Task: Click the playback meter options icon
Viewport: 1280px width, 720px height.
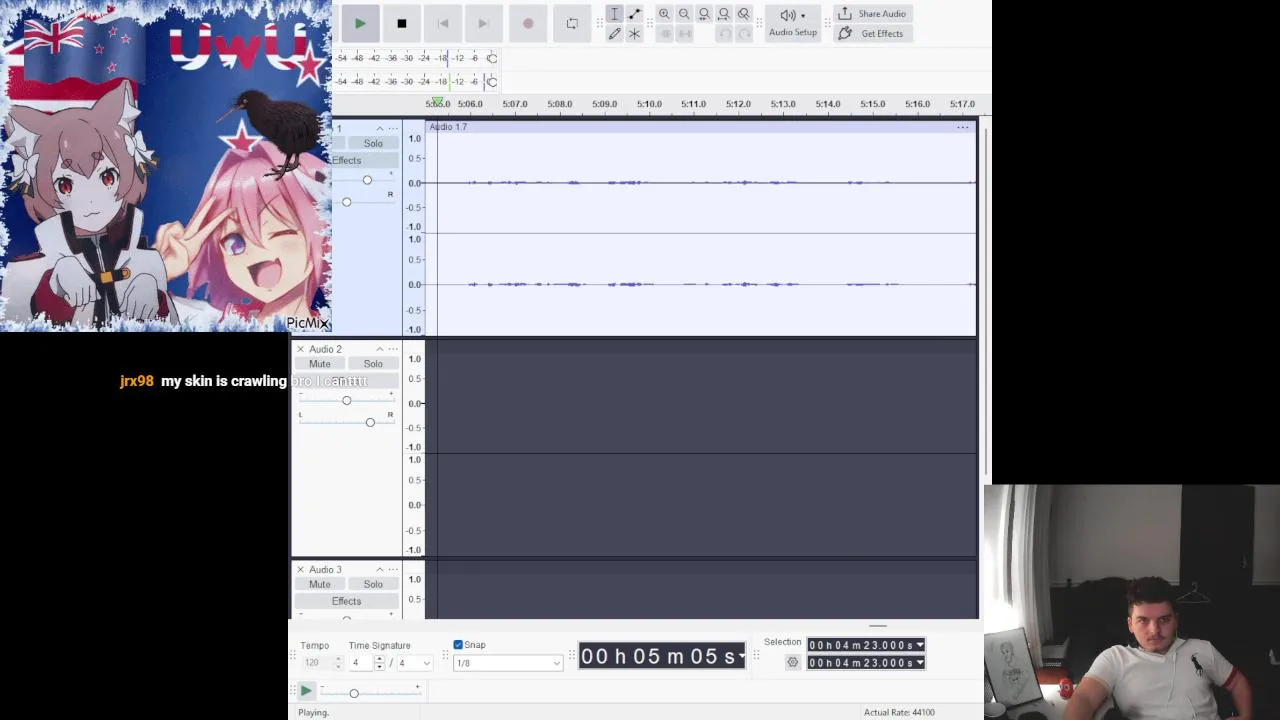Action: tap(491, 81)
